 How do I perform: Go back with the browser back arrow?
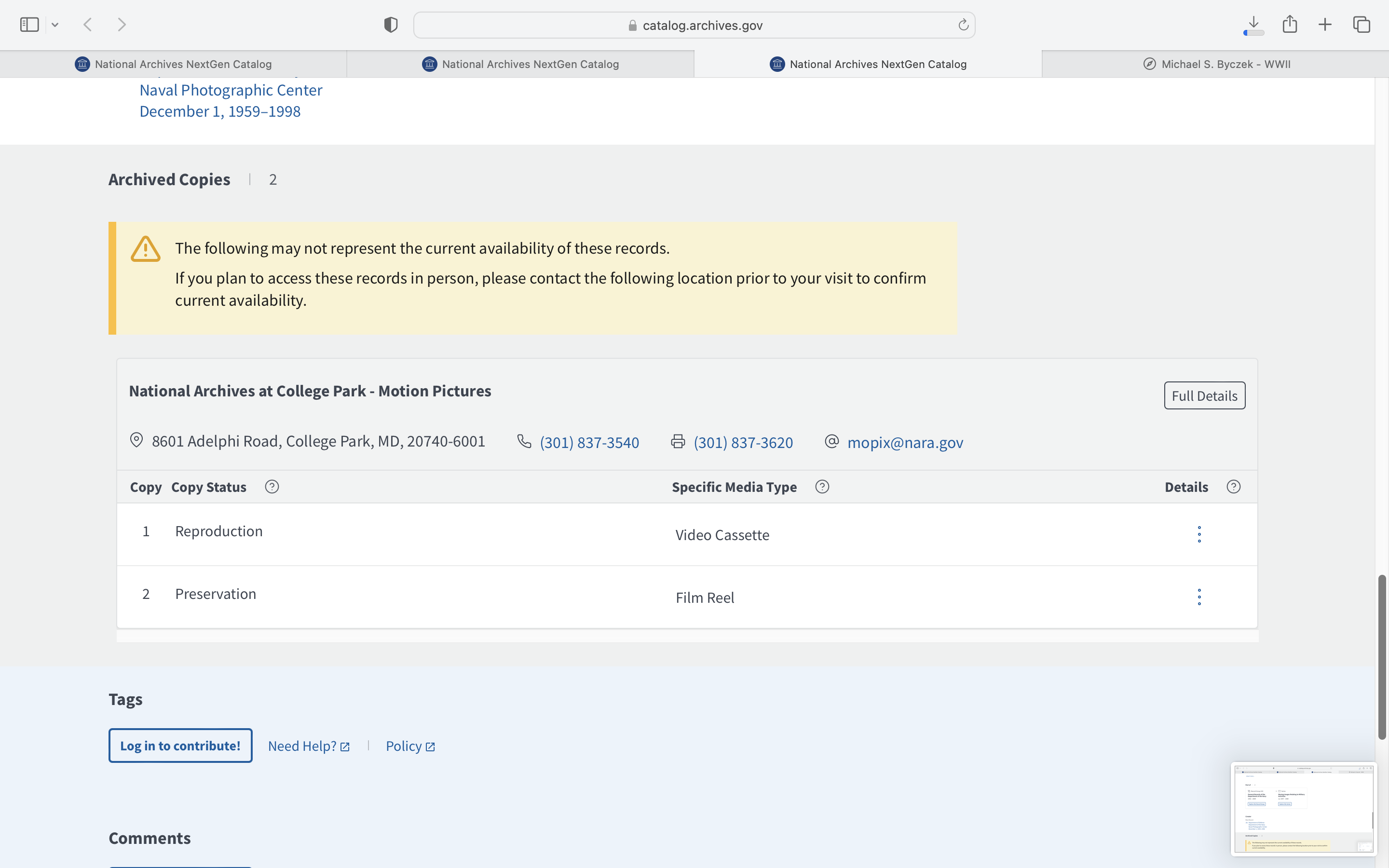tap(88, 25)
